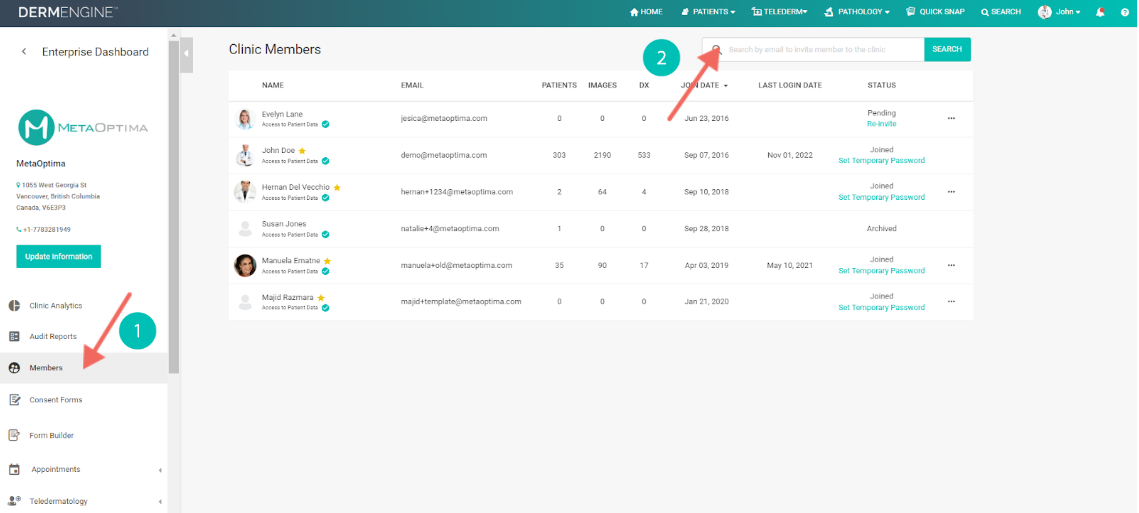Sort by DX column header
This screenshot has height=513, width=1139.
click(x=644, y=86)
